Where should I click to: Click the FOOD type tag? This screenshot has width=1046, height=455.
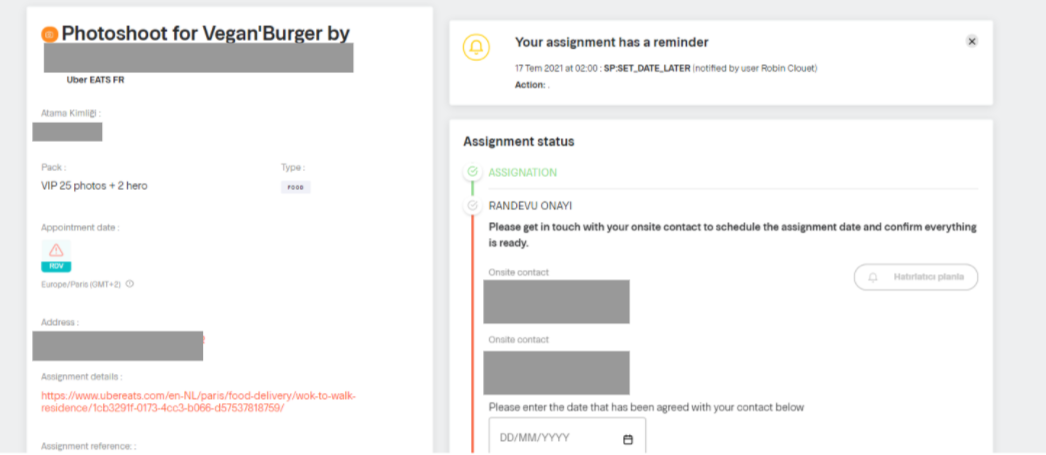click(x=296, y=187)
